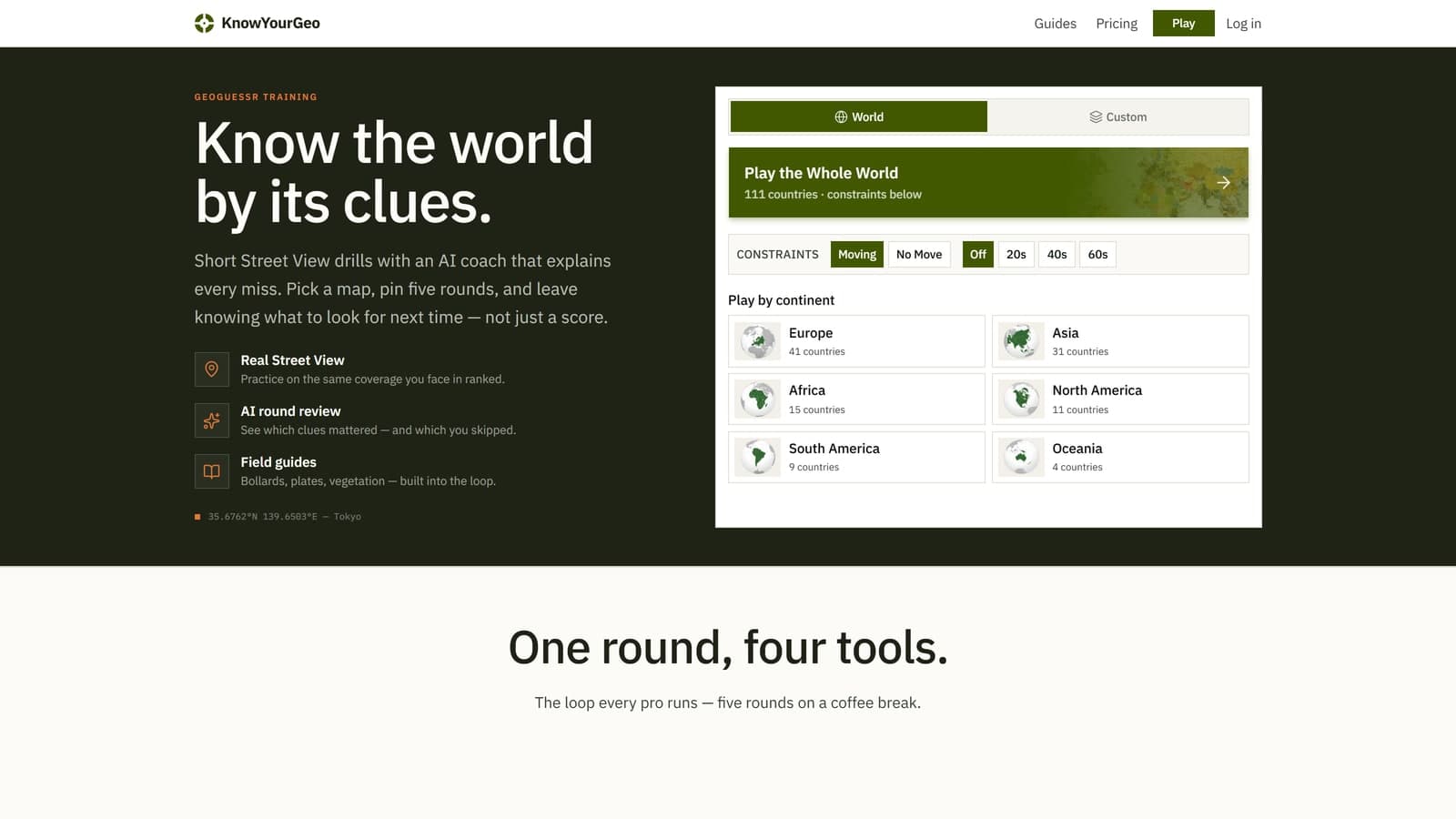Click the South America globe thumbnail

coord(757,457)
